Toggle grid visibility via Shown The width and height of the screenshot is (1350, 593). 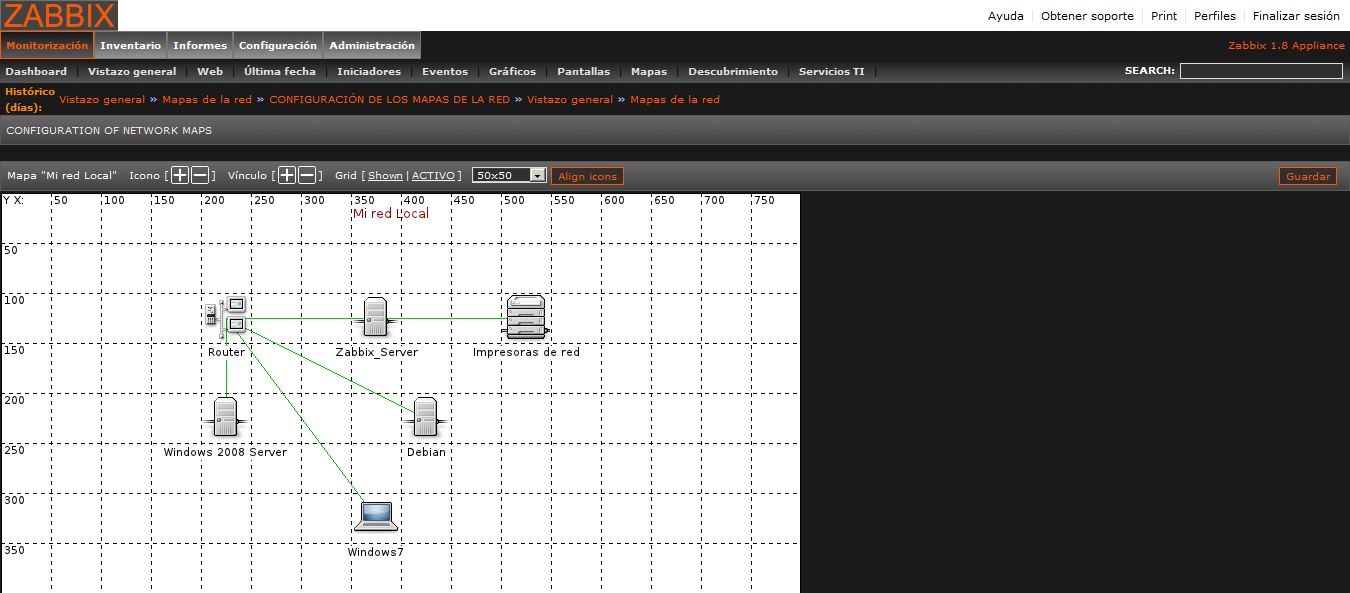[x=385, y=176]
